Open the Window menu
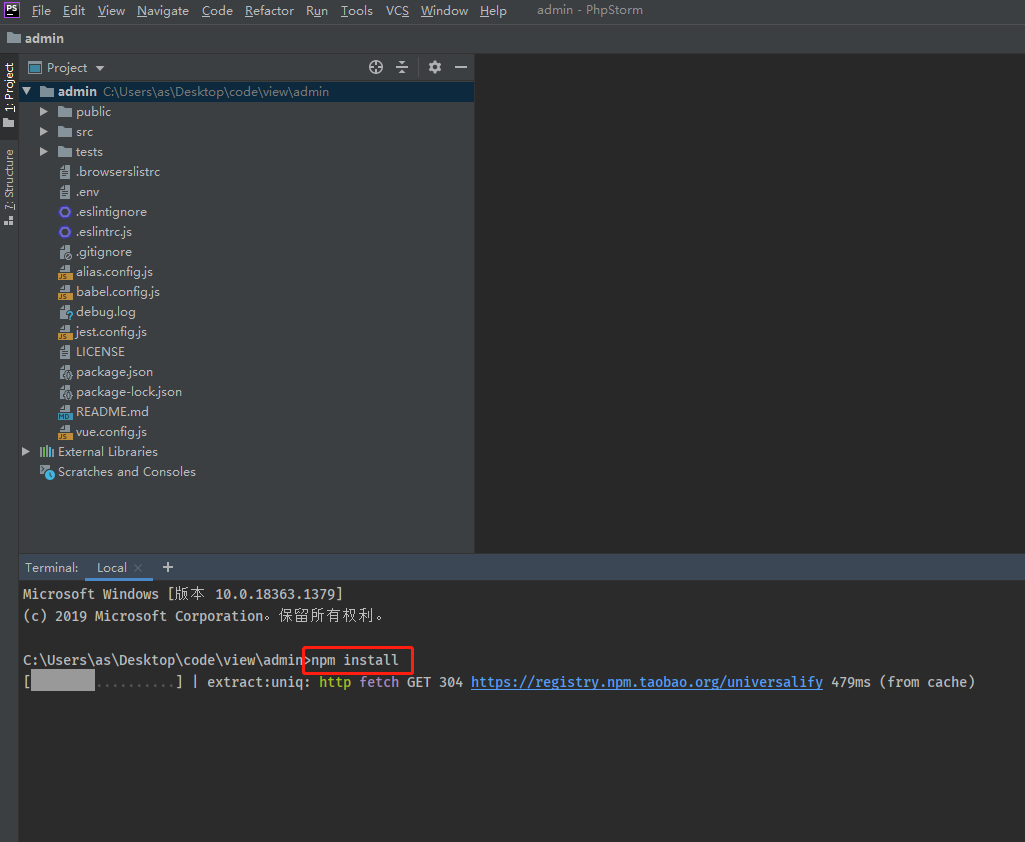1025x842 pixels. coord(445,10)
